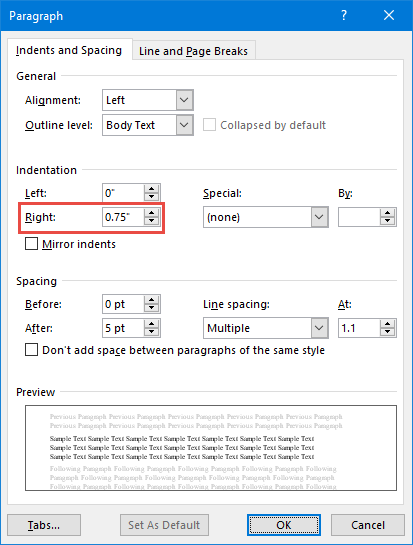
Task: Toggle Collapsed by default checkbox
Action: click(x=209, y=125)
